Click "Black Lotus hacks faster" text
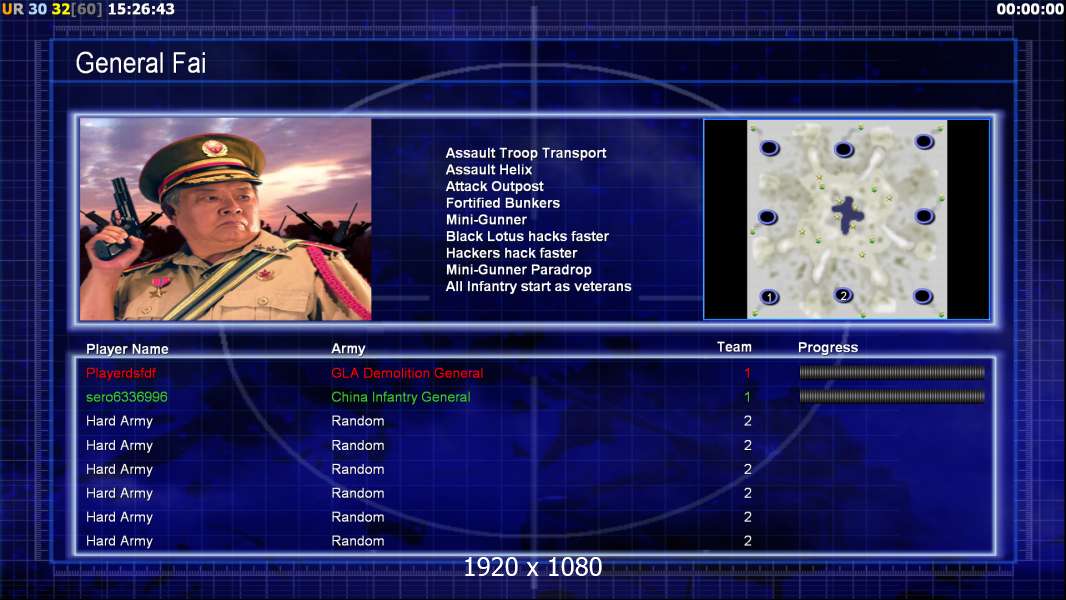 (527, 236)
